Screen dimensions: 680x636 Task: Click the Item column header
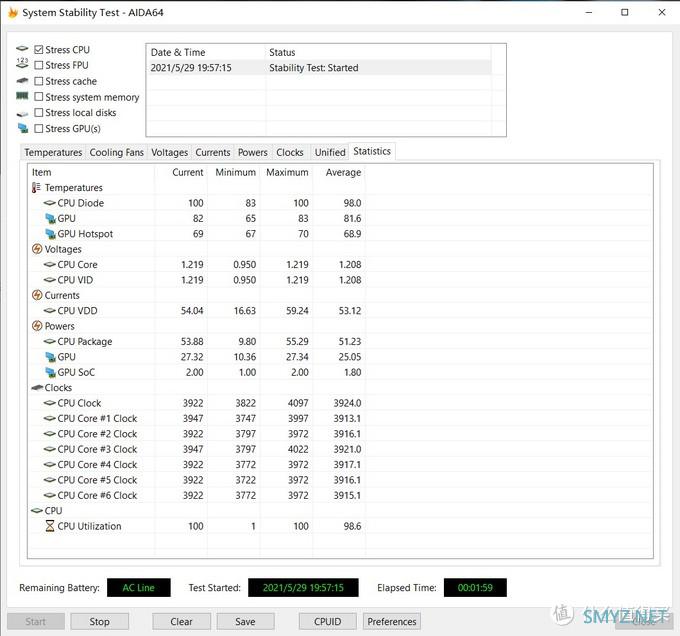91,172
